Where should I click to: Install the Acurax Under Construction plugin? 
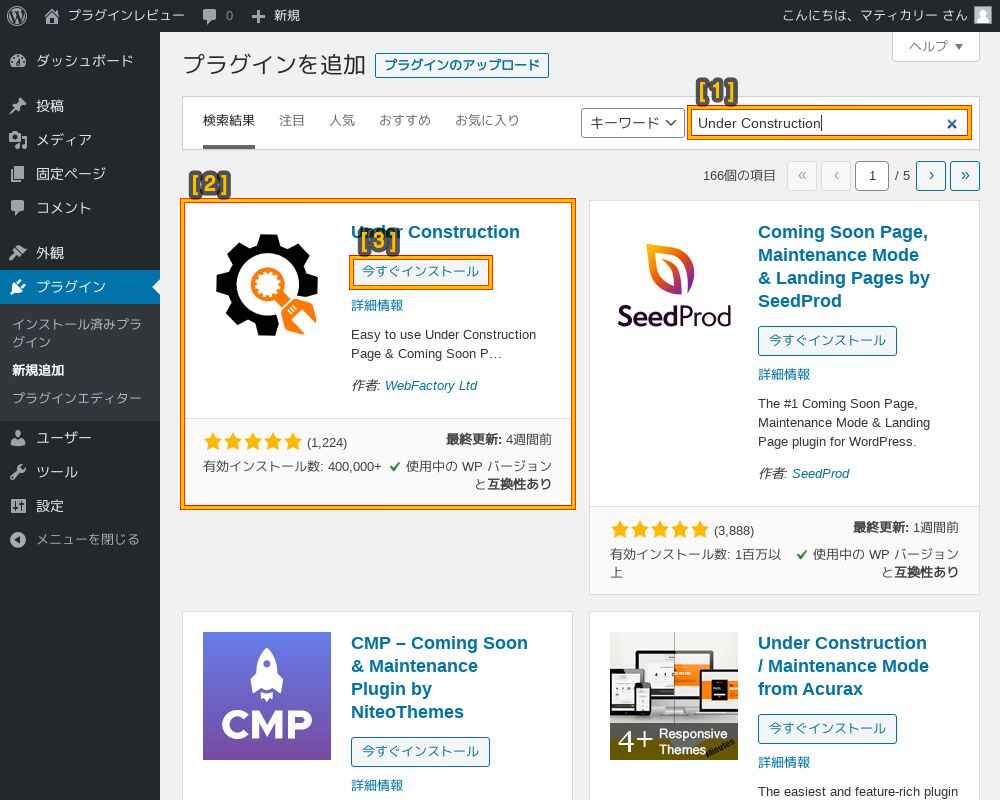[x=827, y=729]
